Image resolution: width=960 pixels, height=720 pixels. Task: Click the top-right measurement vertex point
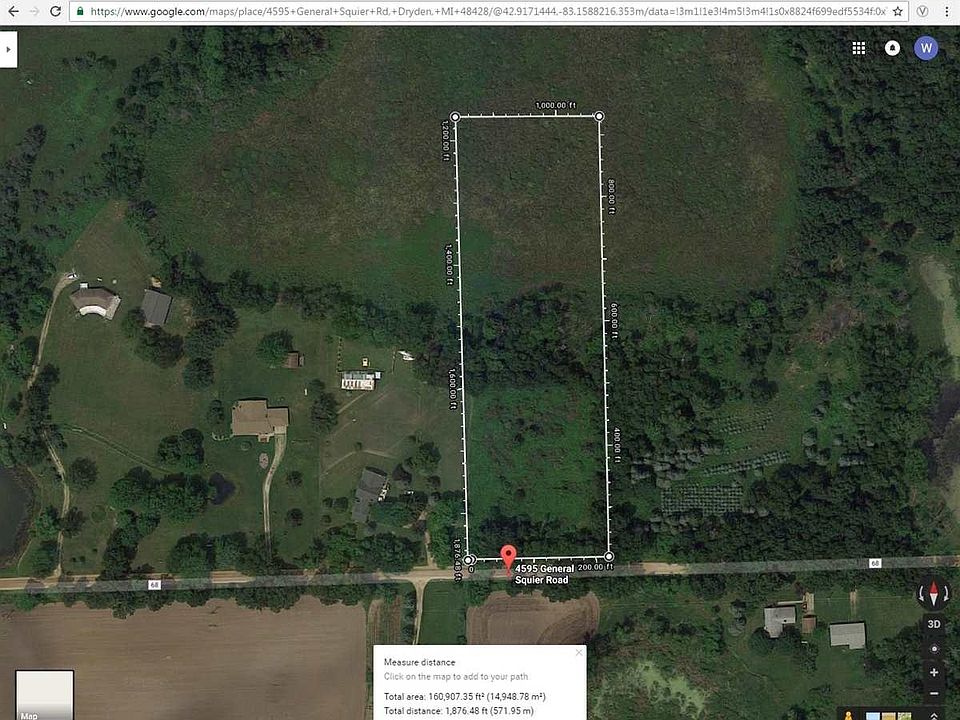(x=599, y=116)
